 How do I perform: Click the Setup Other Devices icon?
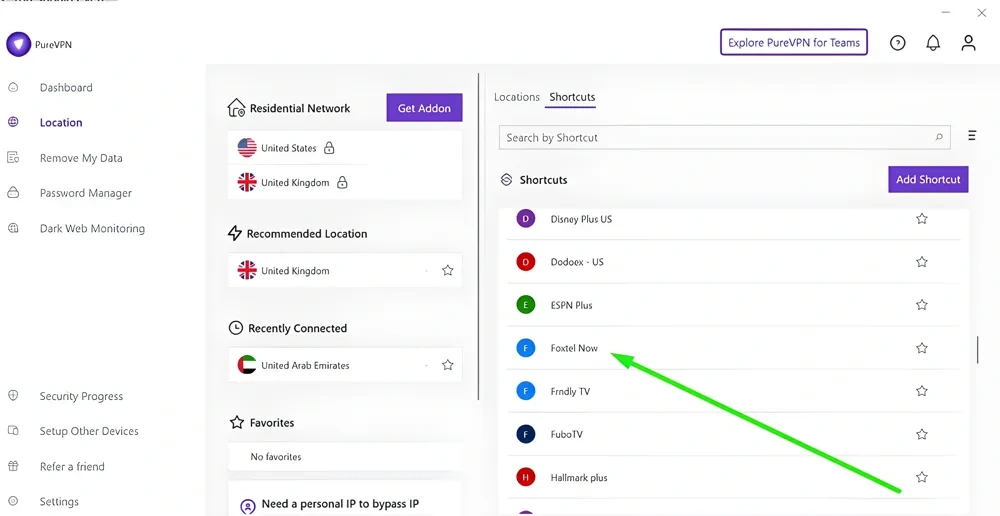point(13,431)
